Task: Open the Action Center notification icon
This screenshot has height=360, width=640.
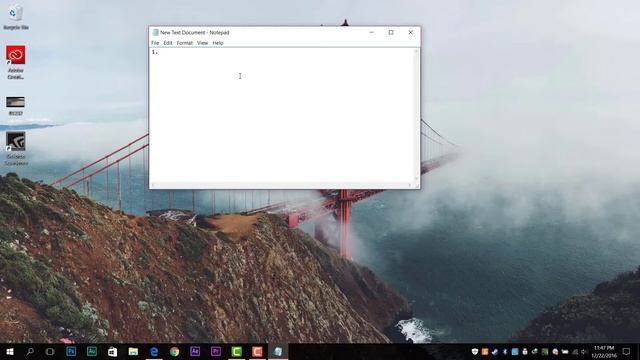Action: tap(627, 351)
